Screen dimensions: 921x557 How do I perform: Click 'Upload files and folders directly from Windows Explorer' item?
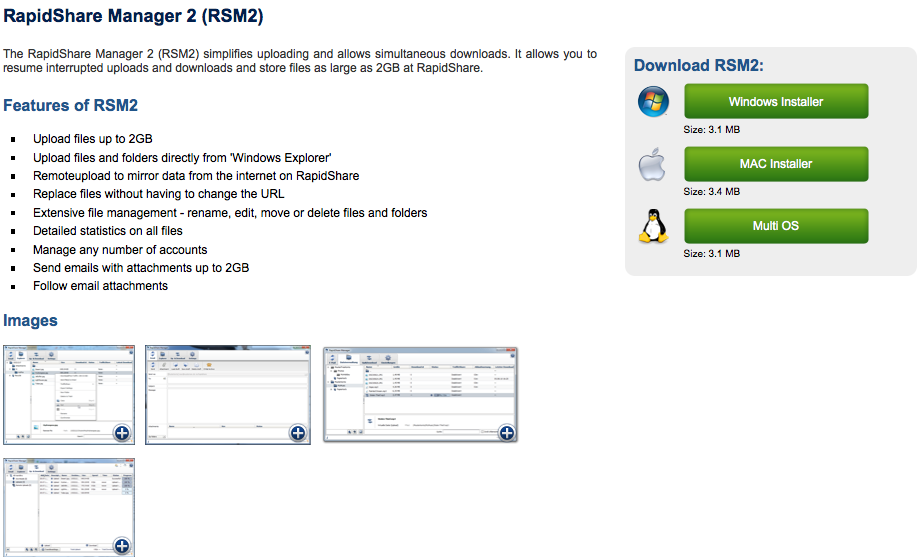click(x=182, y=157)
